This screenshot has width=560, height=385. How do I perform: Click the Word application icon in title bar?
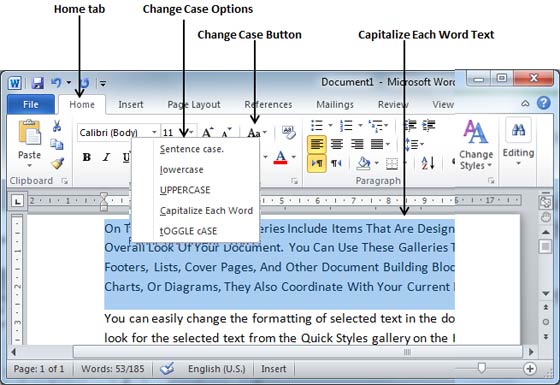point(15,83)
